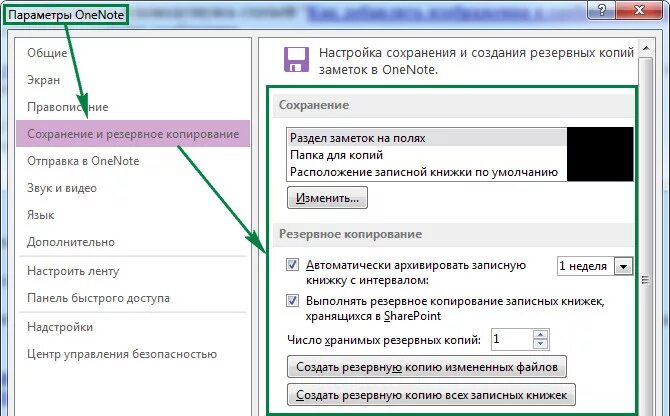This screenshot has width=670, height=416.
Task: Open the 1 неделя interval dropdown
Action: click(623, 266)
